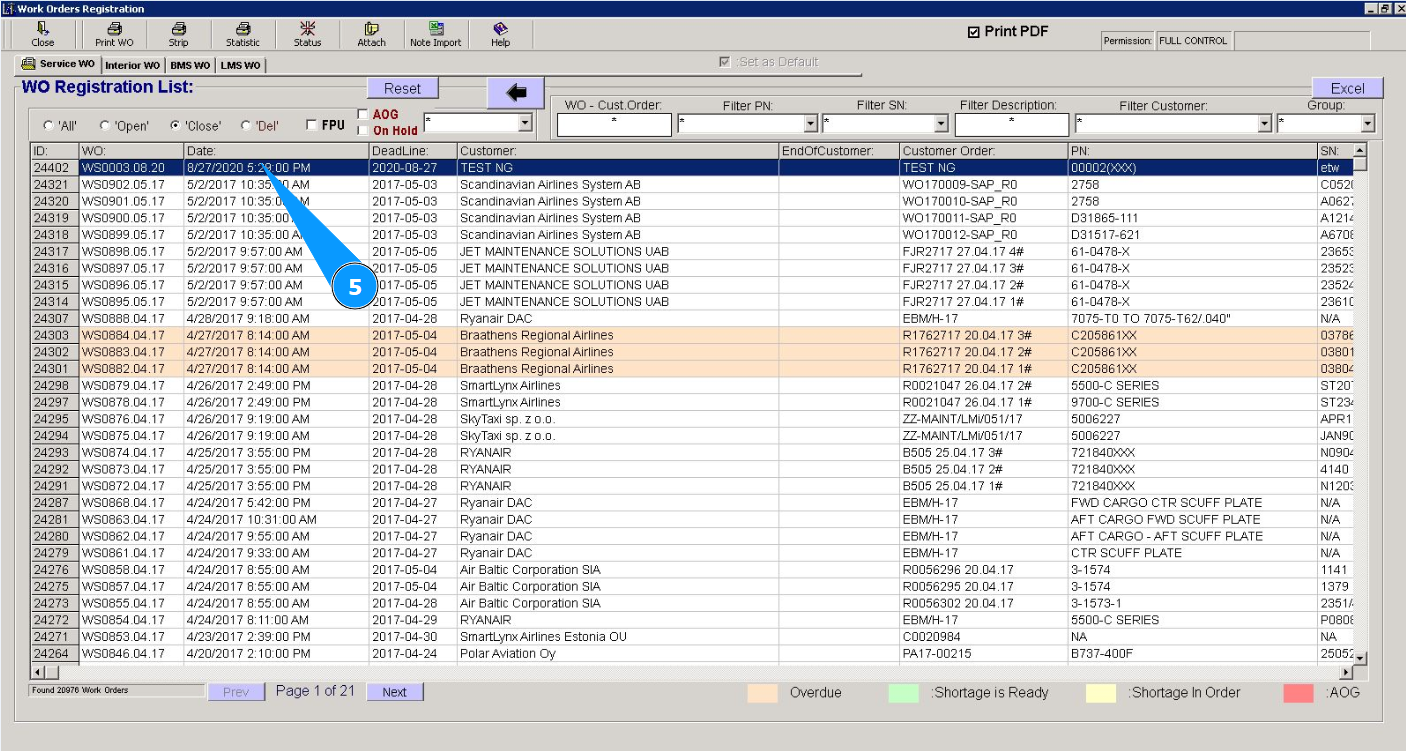The height and width of the screenshot is (751, 1406).
Task: Click the Customer Order column header
Action: pos(983,151)
